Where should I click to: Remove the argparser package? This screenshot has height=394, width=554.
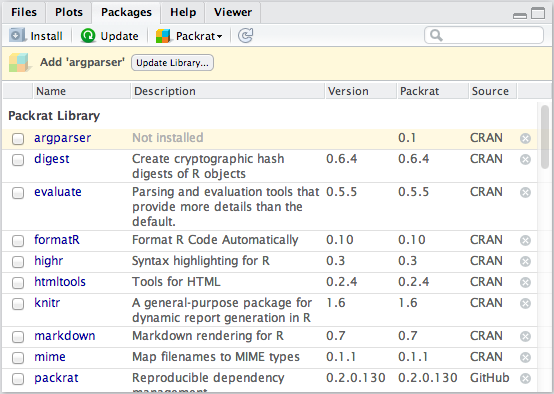[x=525, y=138]
